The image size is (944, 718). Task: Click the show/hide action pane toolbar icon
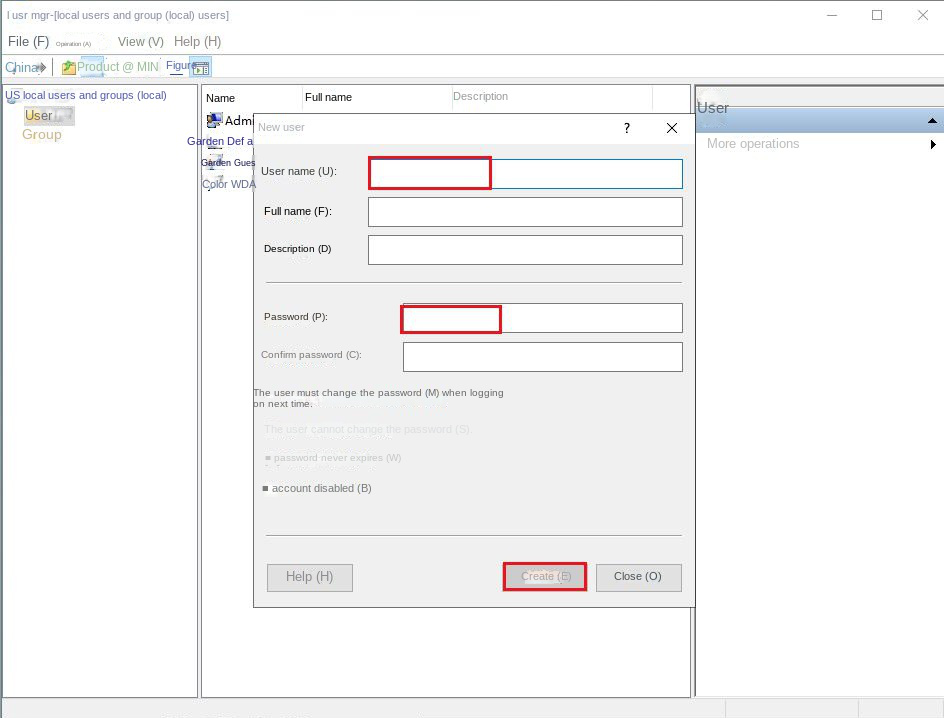coord(201,68)
